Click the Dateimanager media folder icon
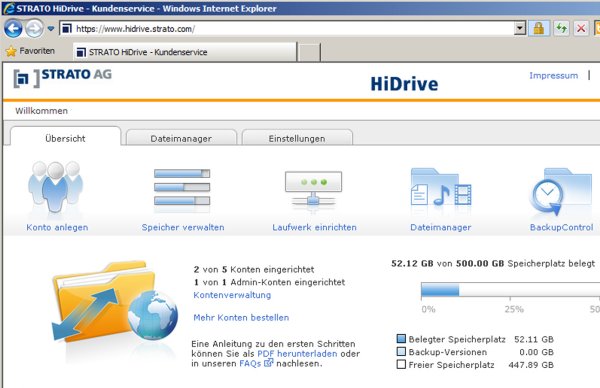Viewport: 600px width, 388px height. pyautogui.click(x=441, y=187)
